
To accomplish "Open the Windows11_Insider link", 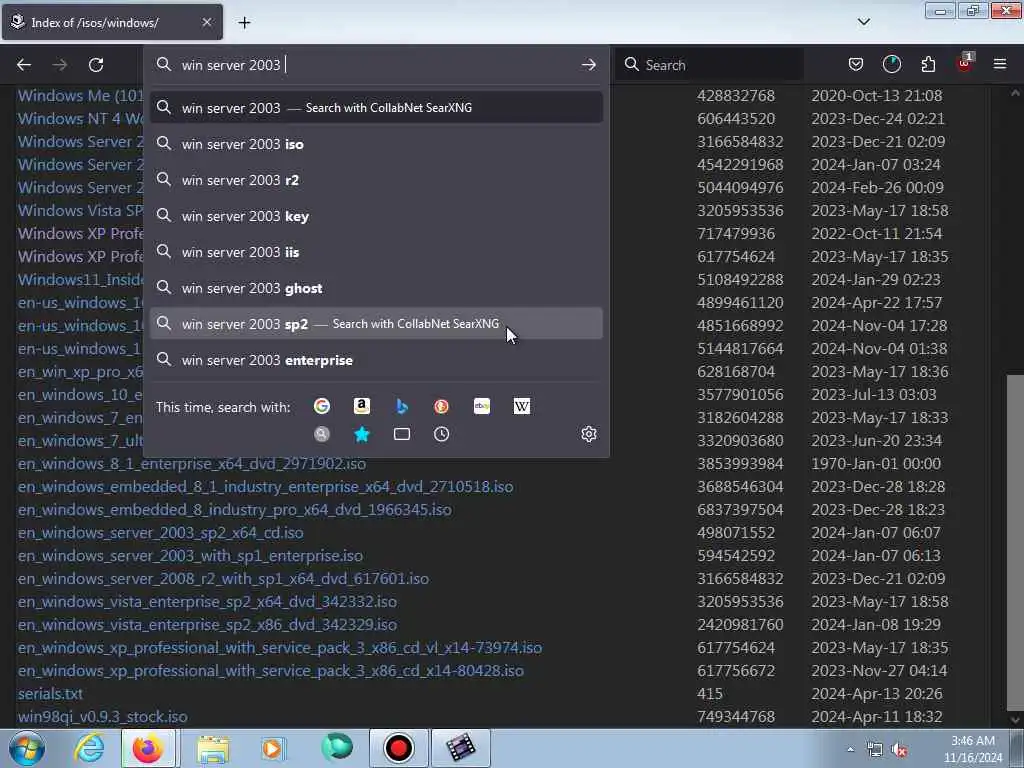I will tap(80, 280).
